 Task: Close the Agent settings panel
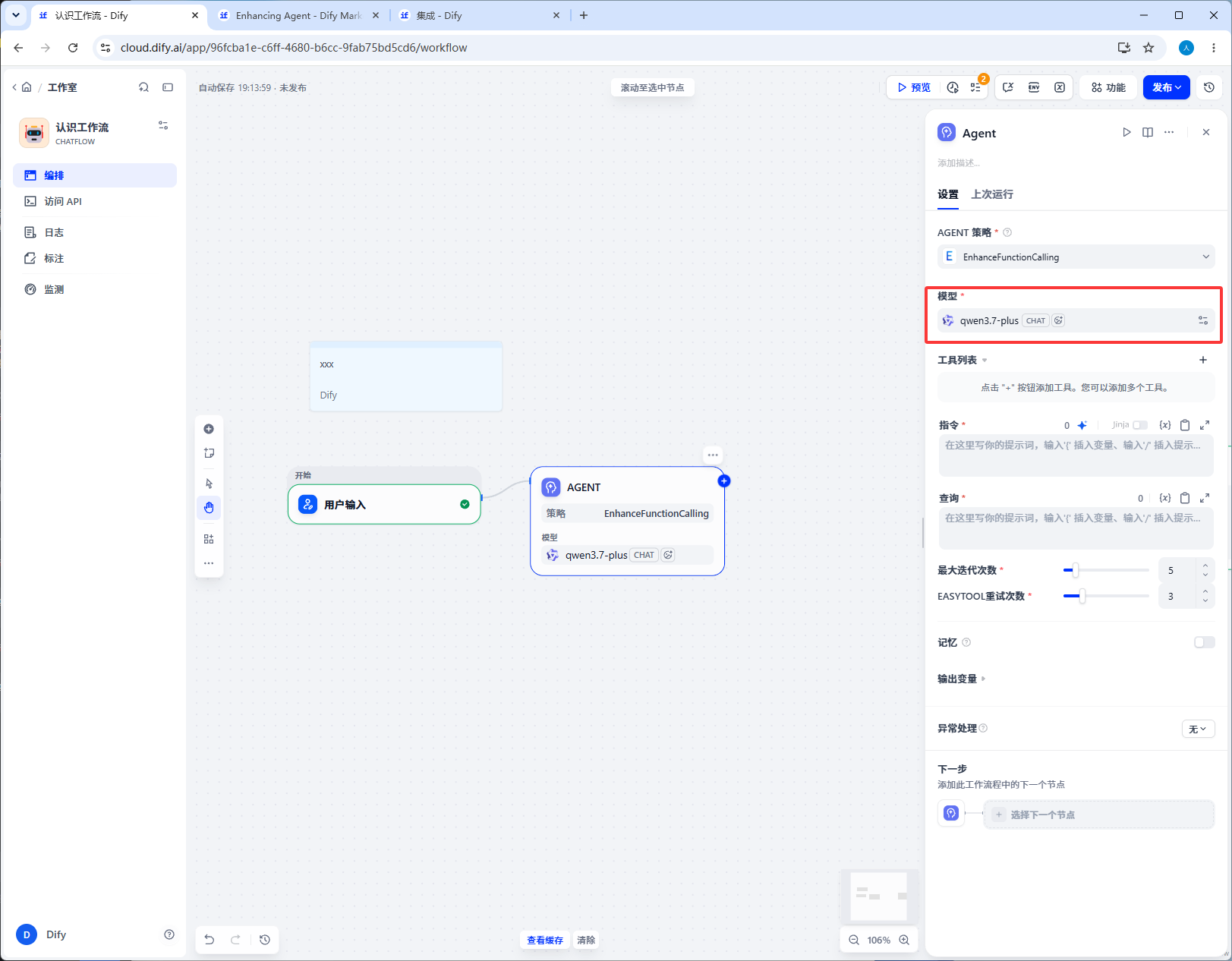[x=1206, y=132]
